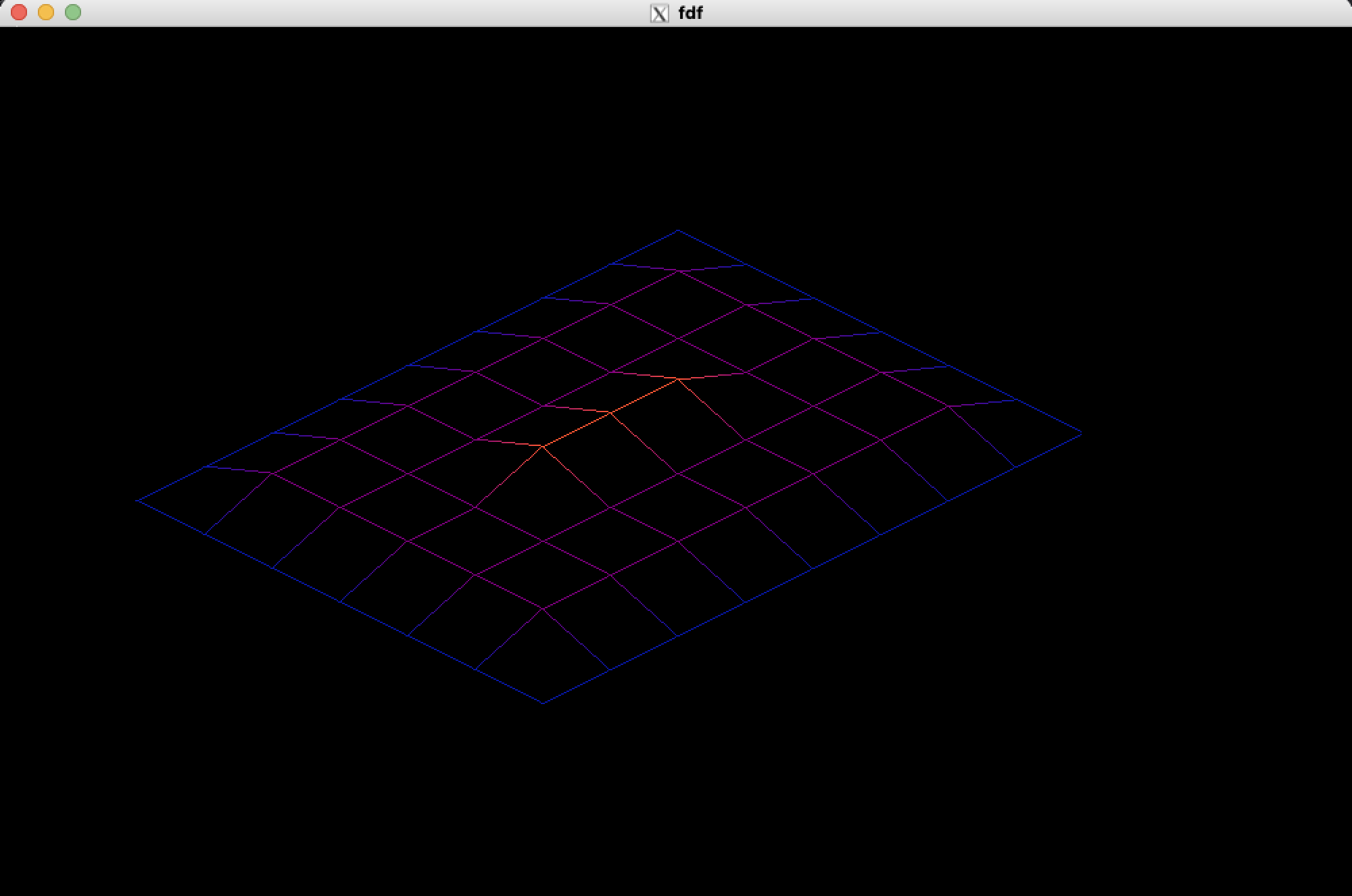Click the purple raised vertex near the top corner
This screenshot has width=1352, height=896.
678,271
